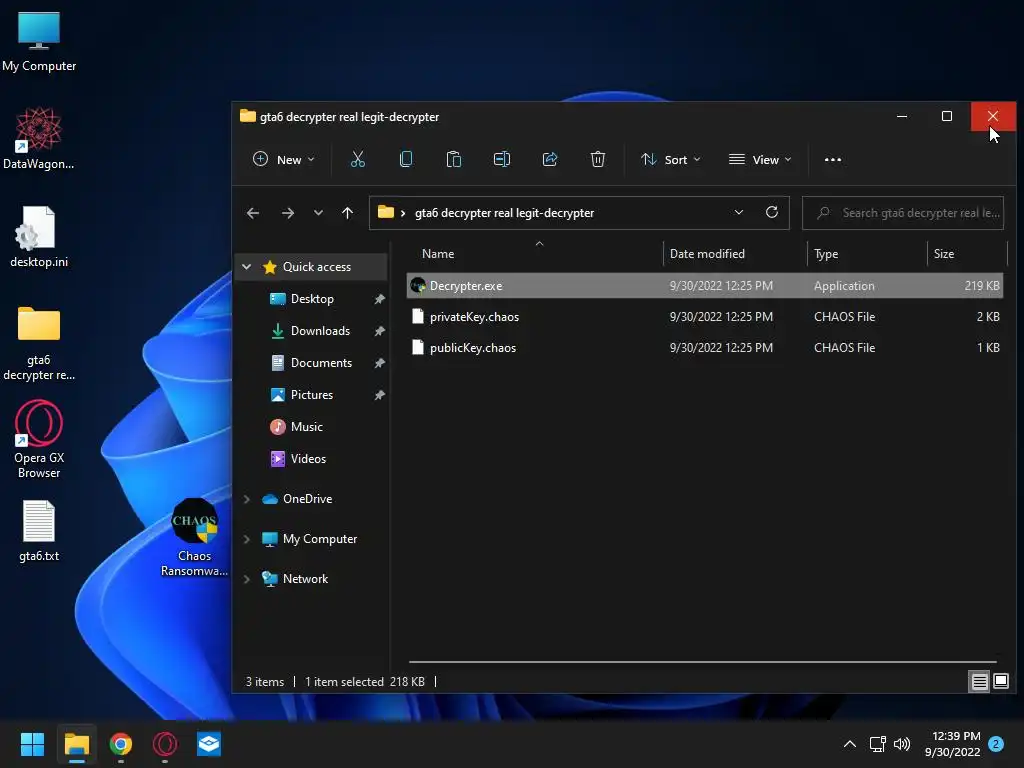The width and height of the screenshot is (1024, 768).
Task: Open the View layout dropdown
Action: 760,159
